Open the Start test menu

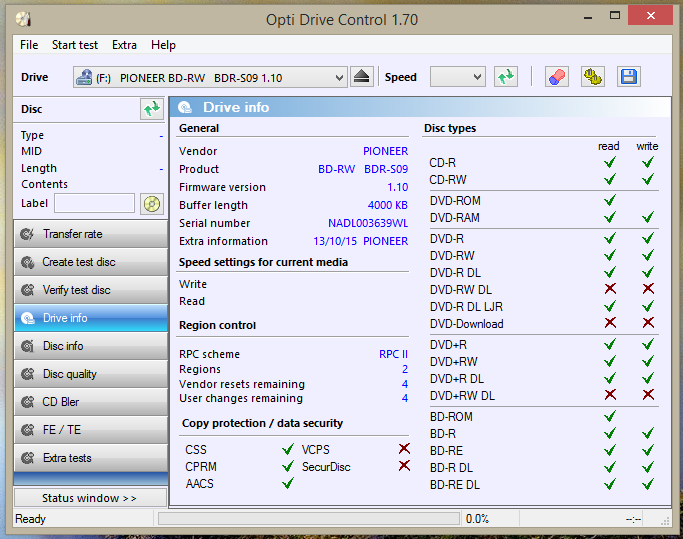click(x=75, y=45)
